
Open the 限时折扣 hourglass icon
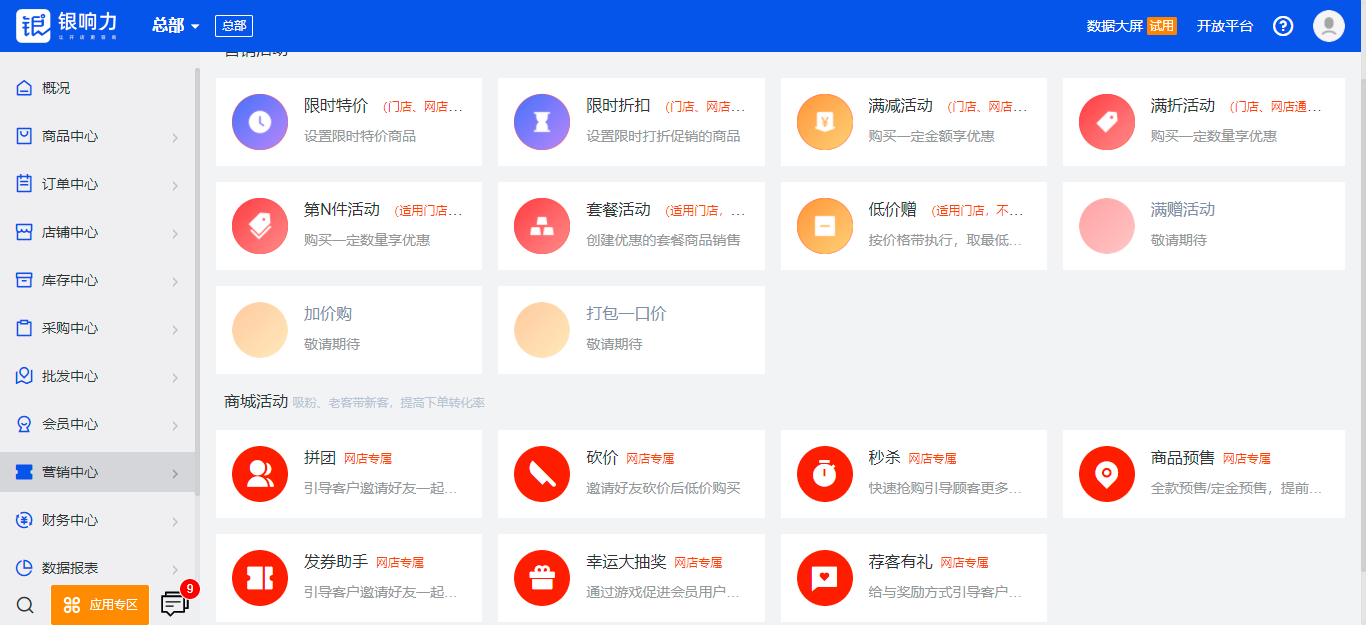[x=542, y=122]
